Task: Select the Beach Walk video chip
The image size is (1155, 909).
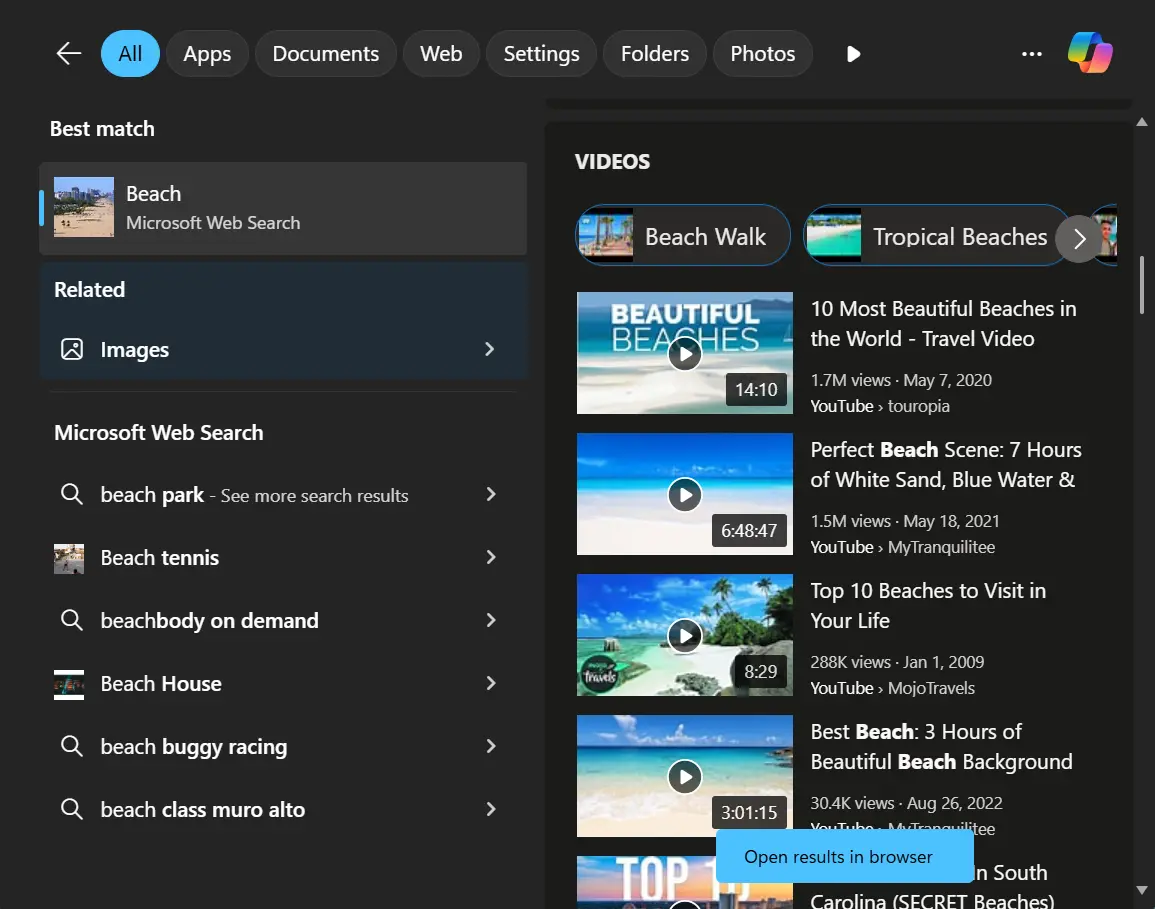Action: click(683, 236)
